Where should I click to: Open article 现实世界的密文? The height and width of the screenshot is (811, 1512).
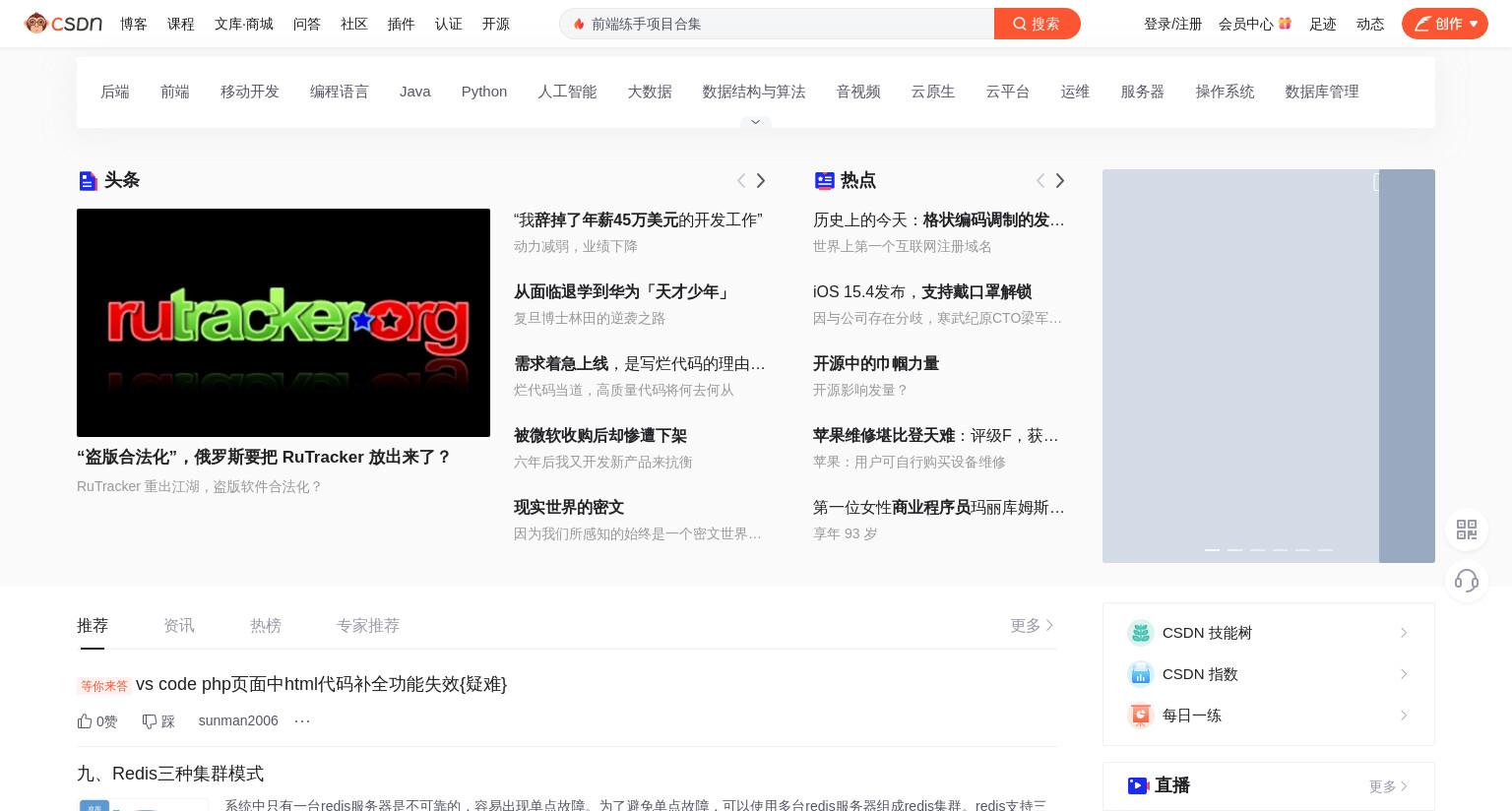tap(569, 507)
